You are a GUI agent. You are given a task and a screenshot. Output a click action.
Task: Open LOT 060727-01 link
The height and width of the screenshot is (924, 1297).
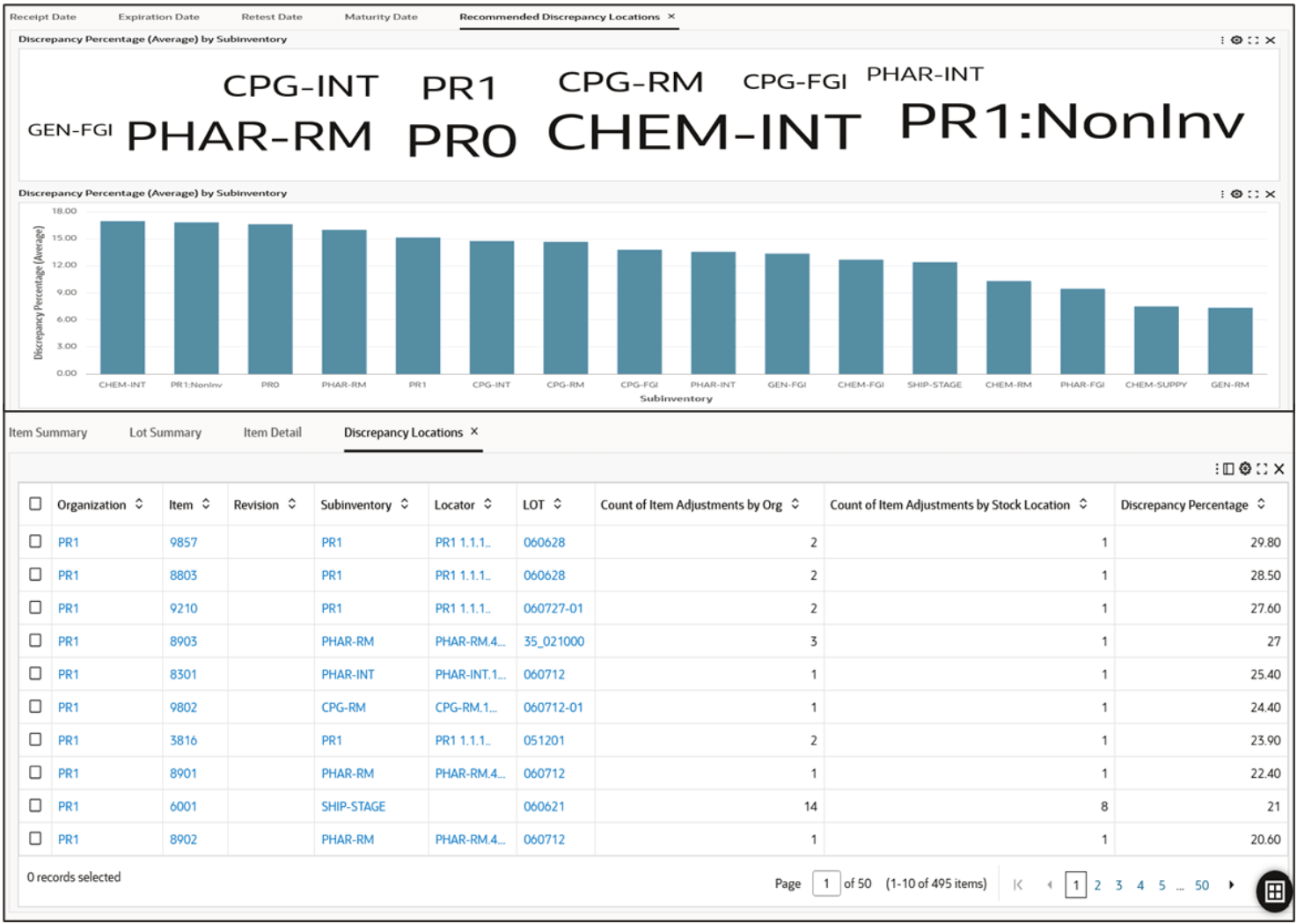pos(553,609)
